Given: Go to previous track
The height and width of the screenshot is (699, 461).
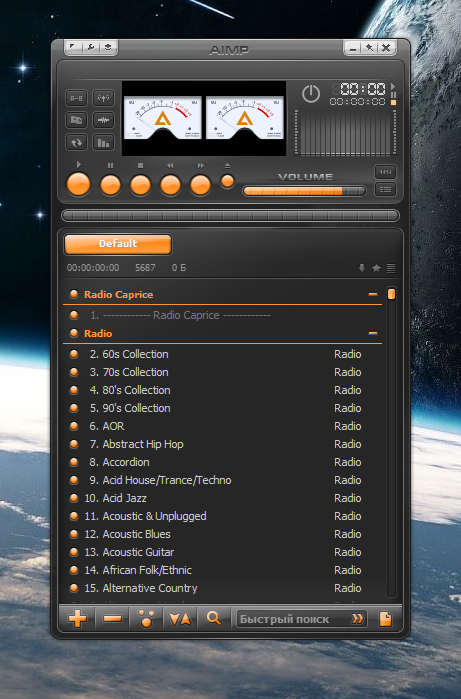Looking at the screenshot, I should click(x=170, y=185).
